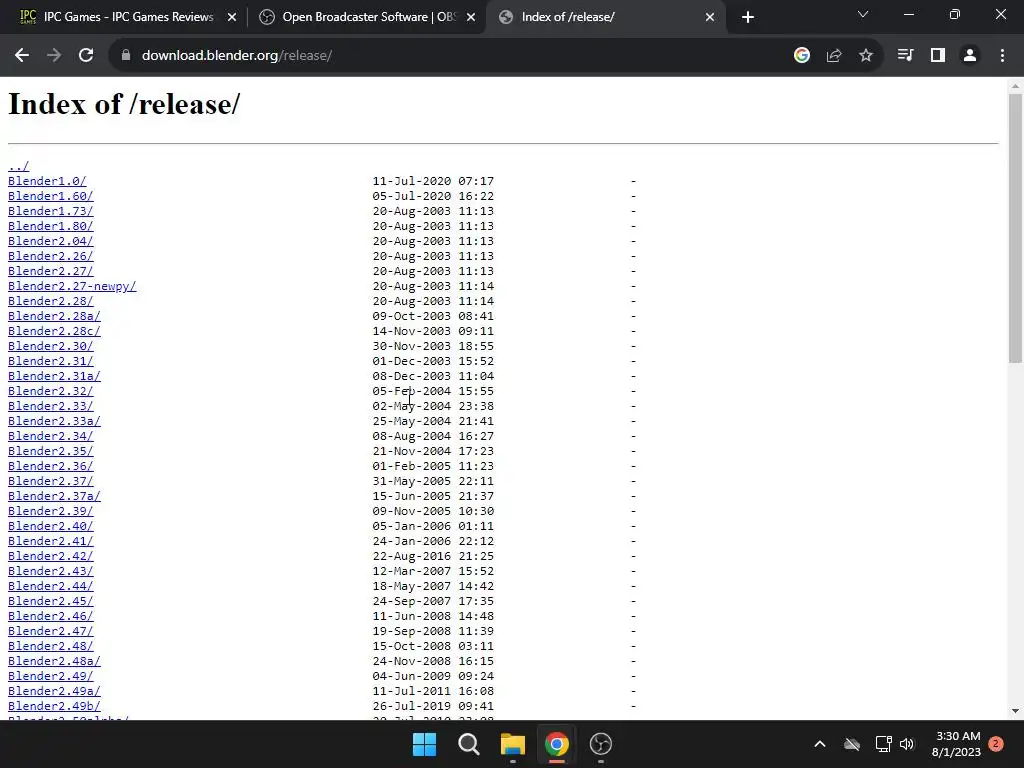Open the Blender2.33/ directory
The height and width of the screenshot is (768, 1024).
50,406
